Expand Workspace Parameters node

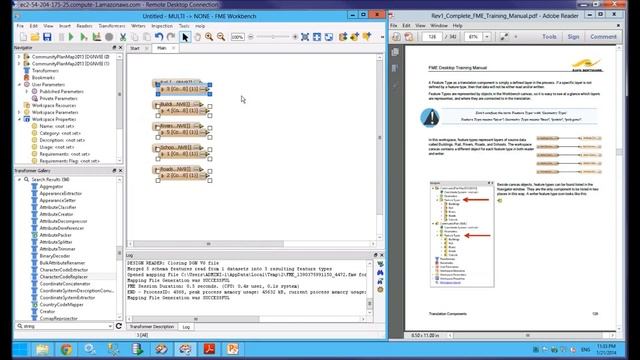coord(19,112)
